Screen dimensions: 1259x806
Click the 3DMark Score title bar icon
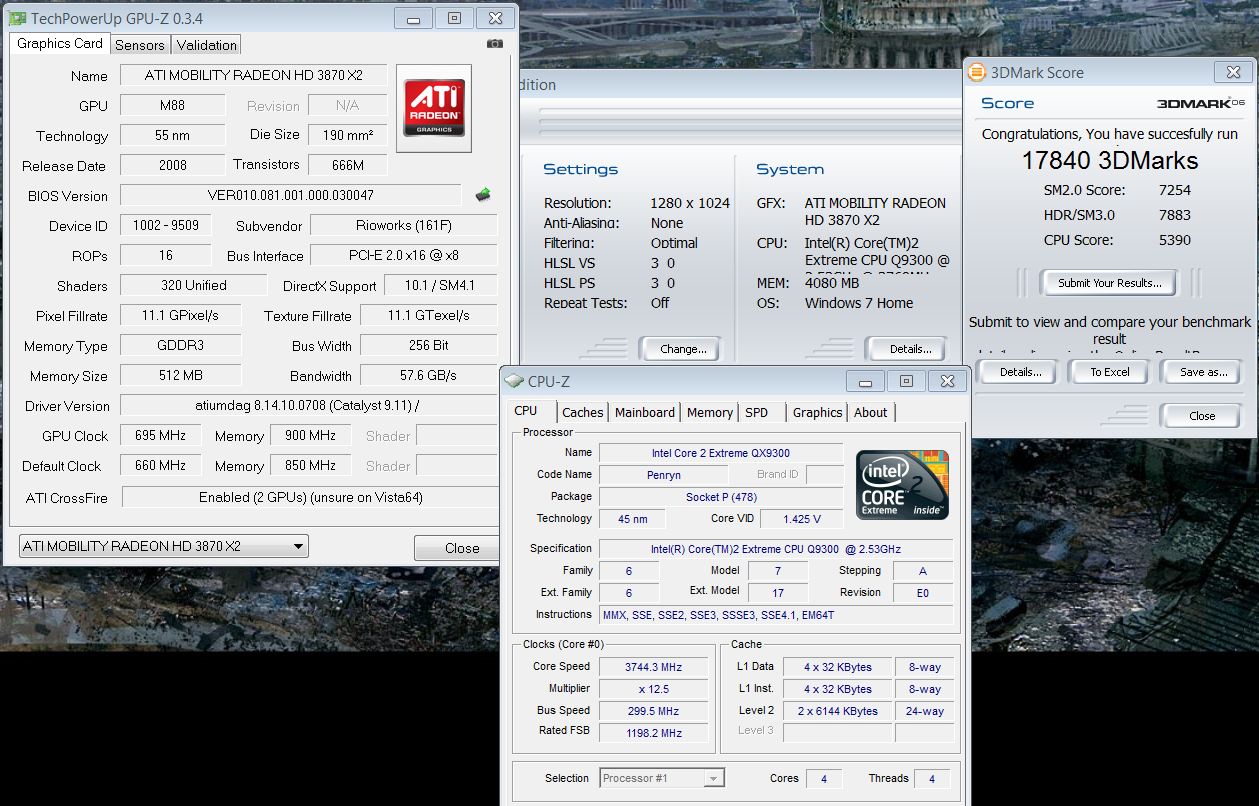tap(976, 72)
